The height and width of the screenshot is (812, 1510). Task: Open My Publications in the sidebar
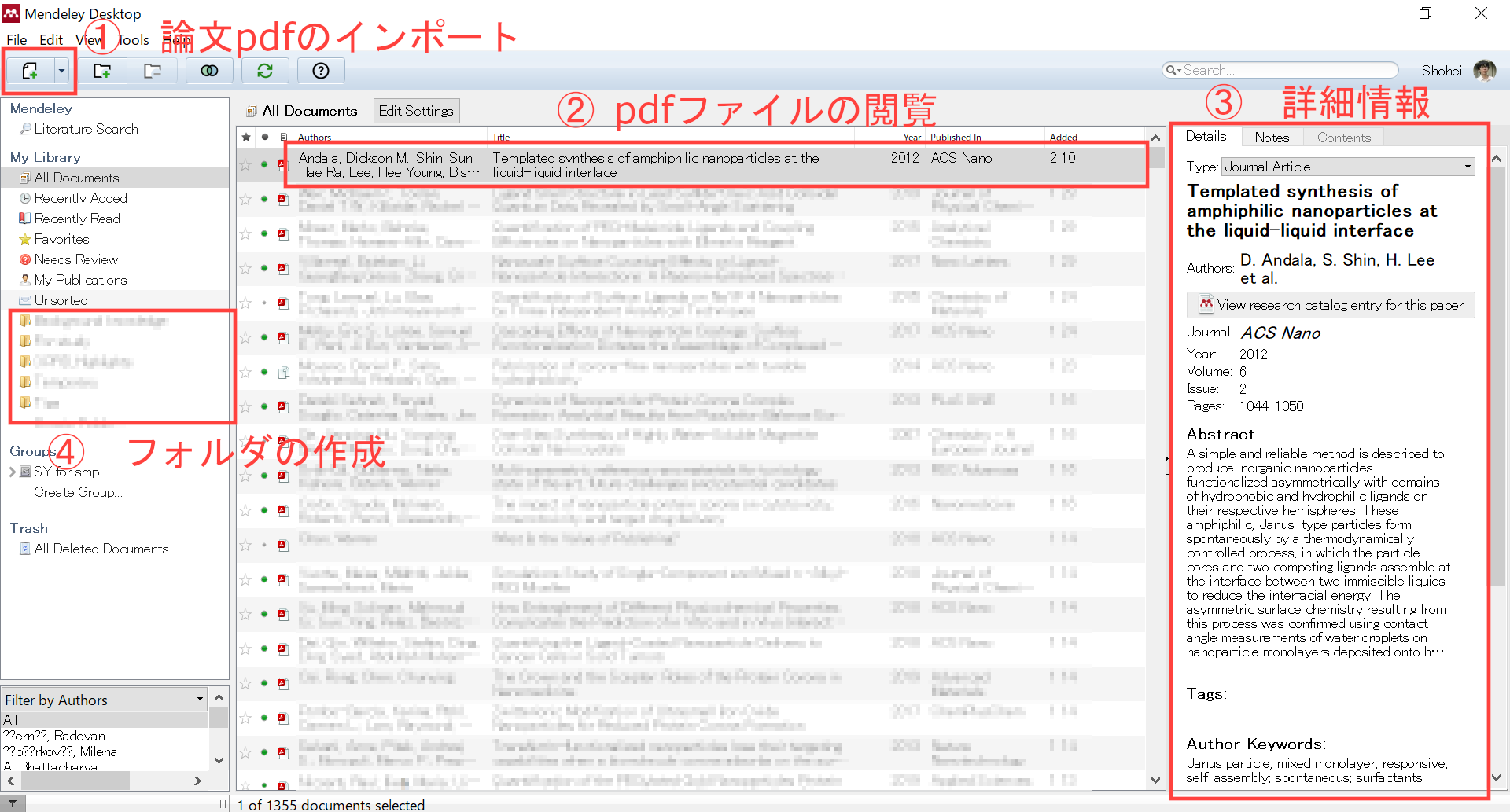tap(80, 280)
